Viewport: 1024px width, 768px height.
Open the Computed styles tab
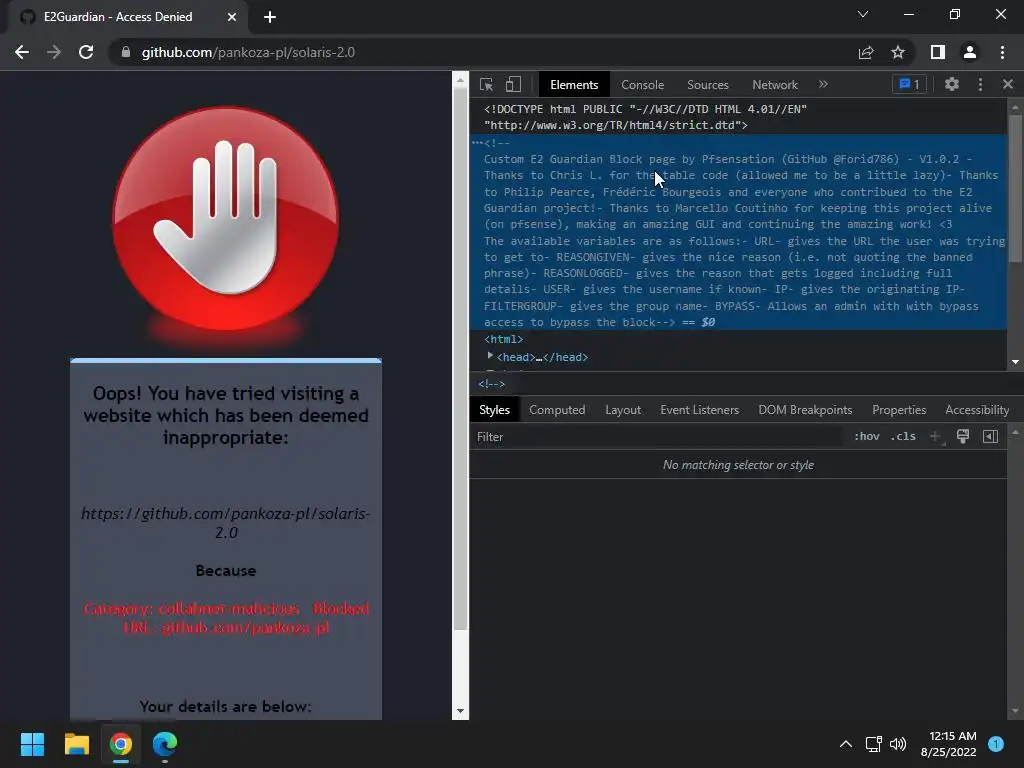(x=556, y=409)
